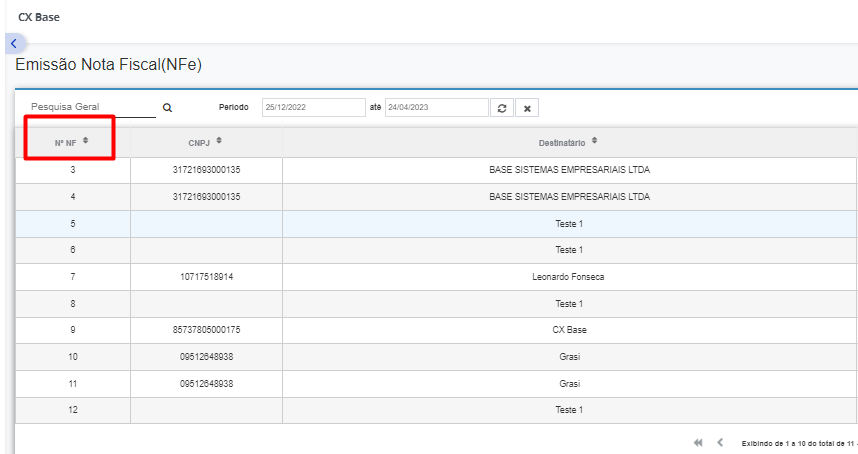Click CNPJ 09512648938 in row 11
The width and height of the screenshot is (858, 454).
pyautogui.click(x=206, y=383)
